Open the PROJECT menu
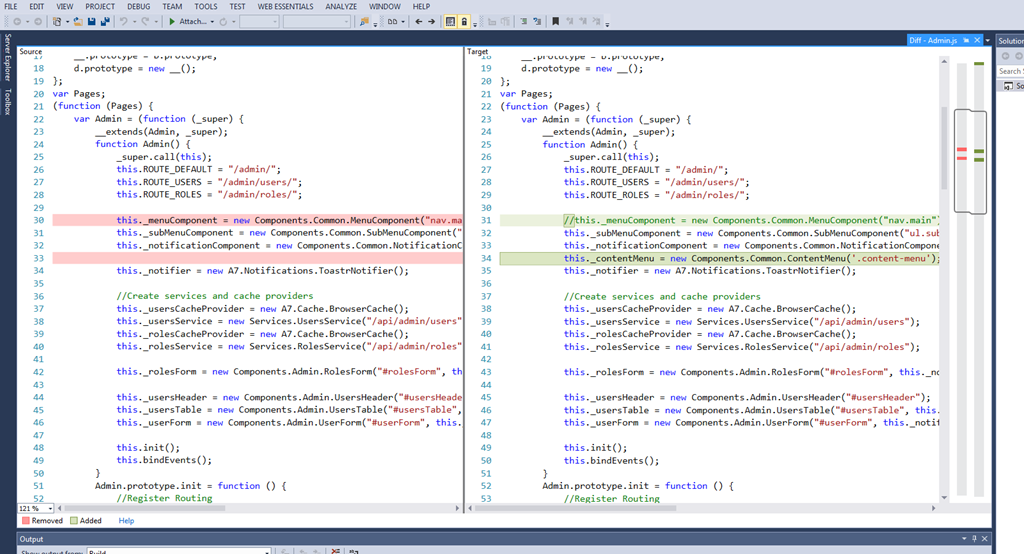The height and width of the screenshot is (554, 1024). coord(100,7)
